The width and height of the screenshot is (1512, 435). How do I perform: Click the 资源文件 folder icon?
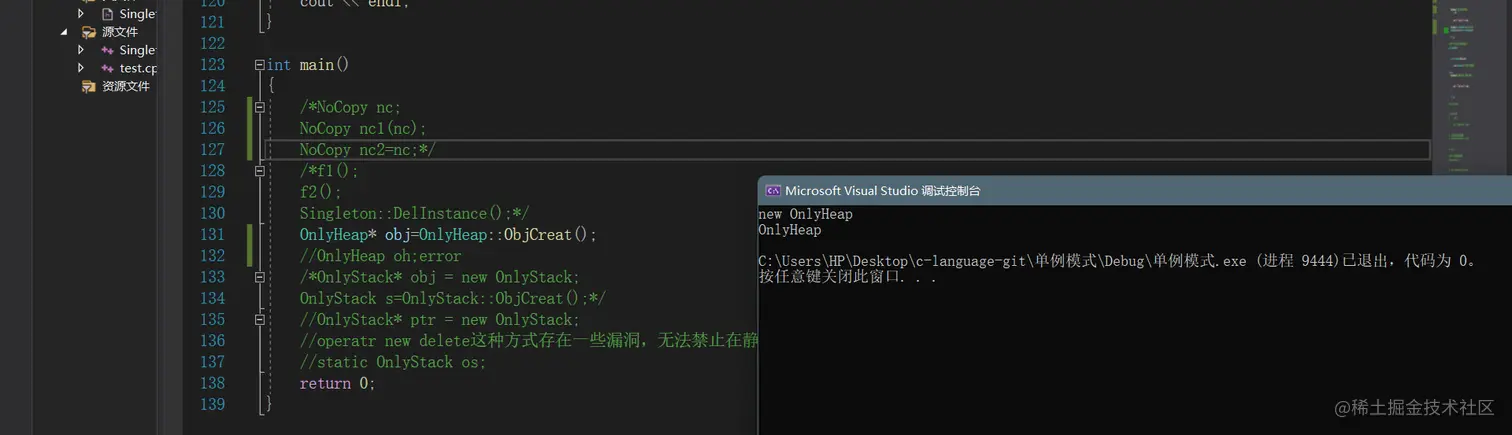tap(89, 86)
